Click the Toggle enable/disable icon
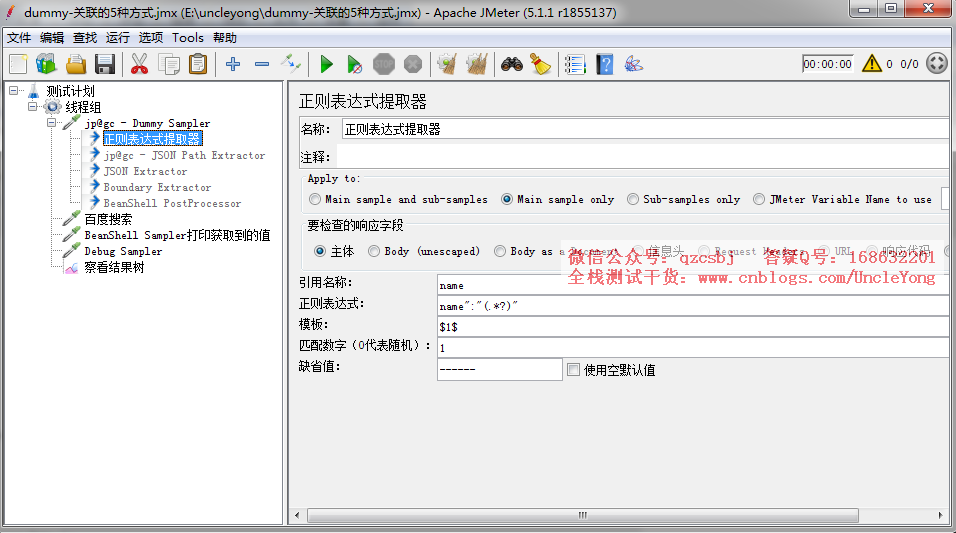Viewport: 956px width, 533px height. tap(291, 64)
